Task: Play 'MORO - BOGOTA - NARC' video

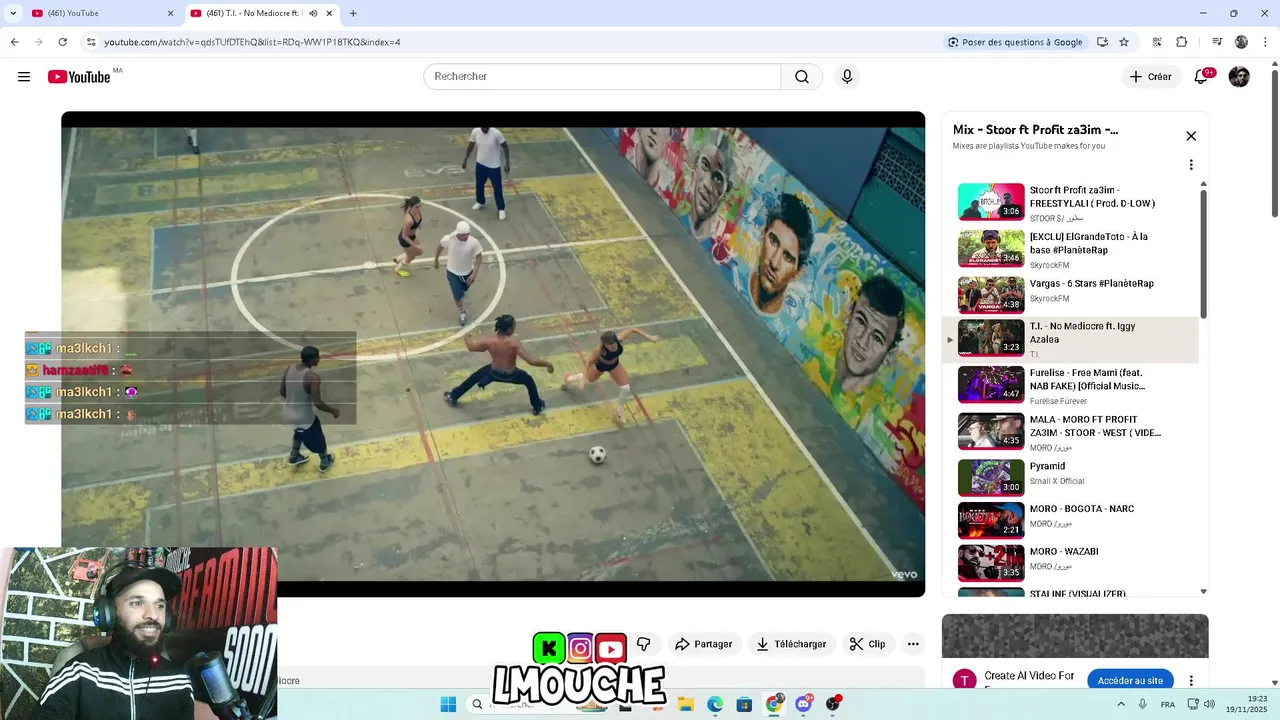Action: pyautogui.click(x=1072, y=518)
